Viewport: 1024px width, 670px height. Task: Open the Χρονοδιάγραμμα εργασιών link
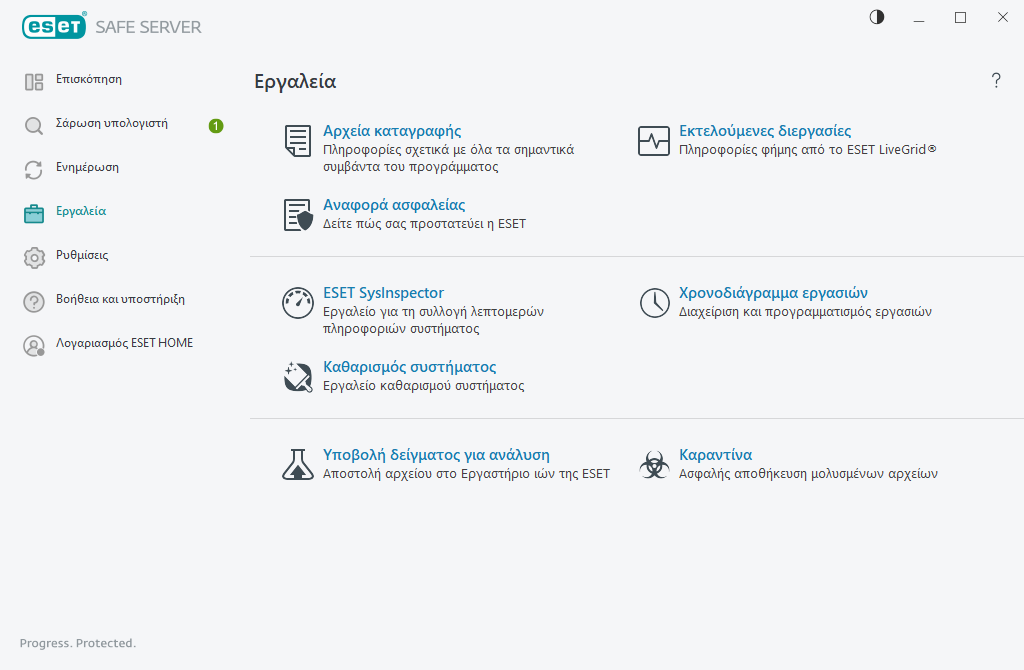[773, 293]
